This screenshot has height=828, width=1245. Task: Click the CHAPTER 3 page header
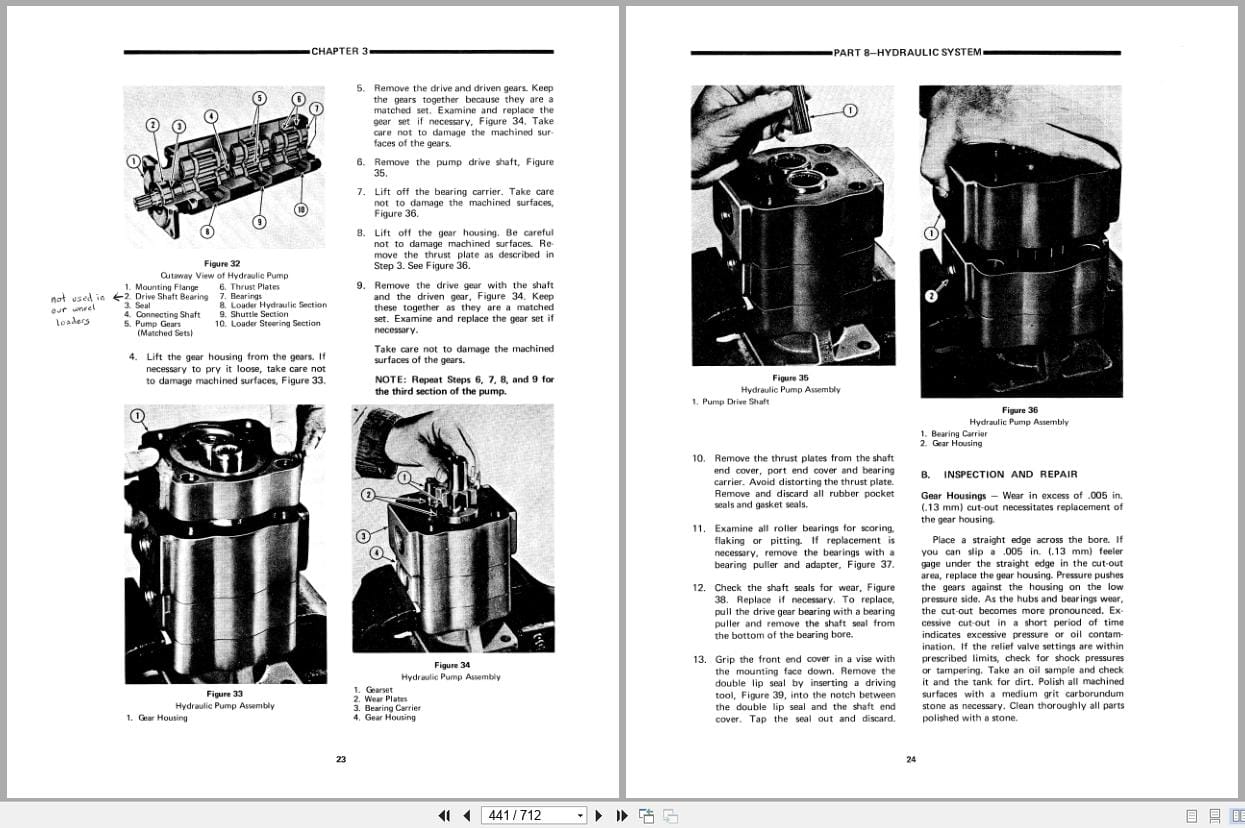(x=340, y=50)
